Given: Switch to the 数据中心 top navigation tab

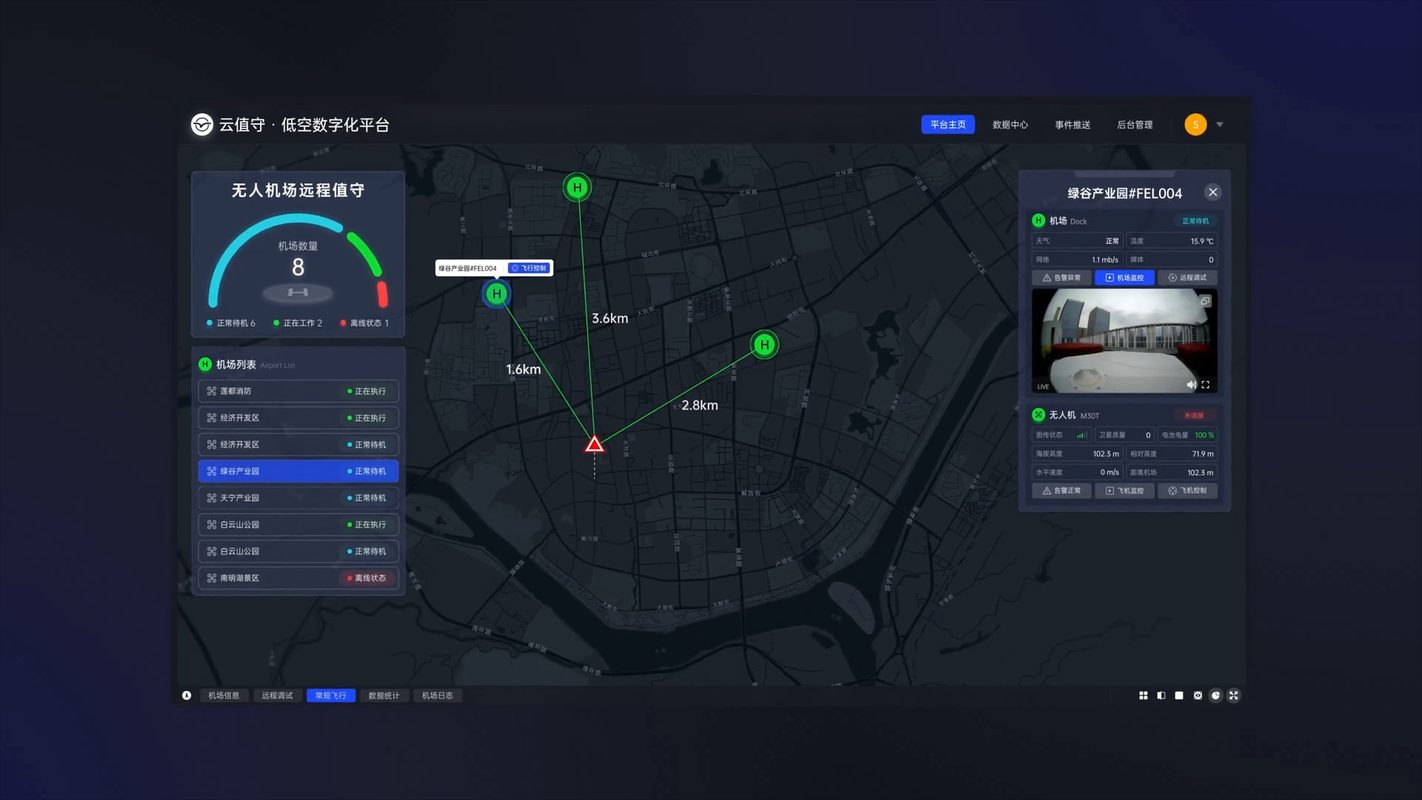Looking at the screenshot, I should [x=1010, y=125].
